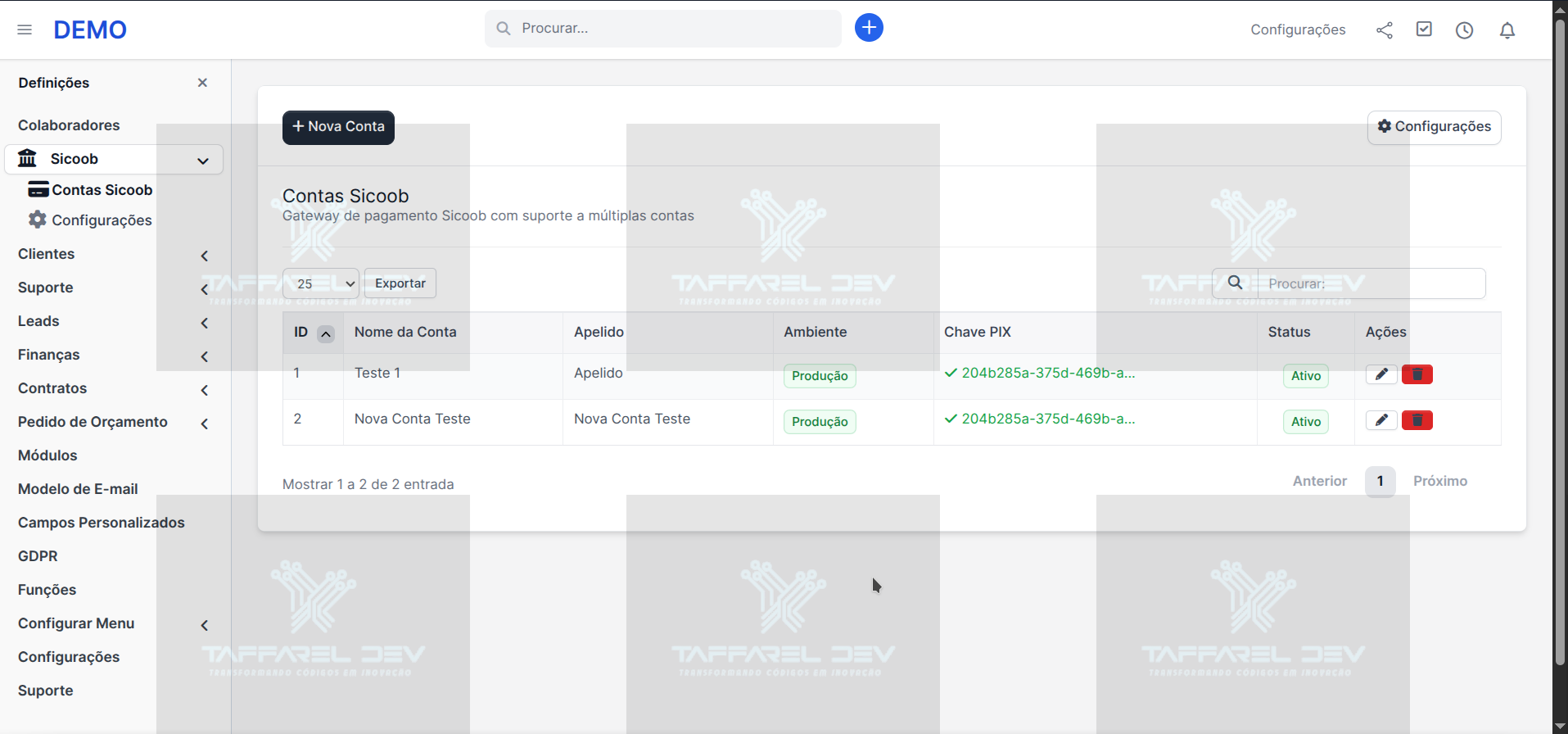
Task: Open Colaboradores in the sidebar
Action: (x=69, y=125)
